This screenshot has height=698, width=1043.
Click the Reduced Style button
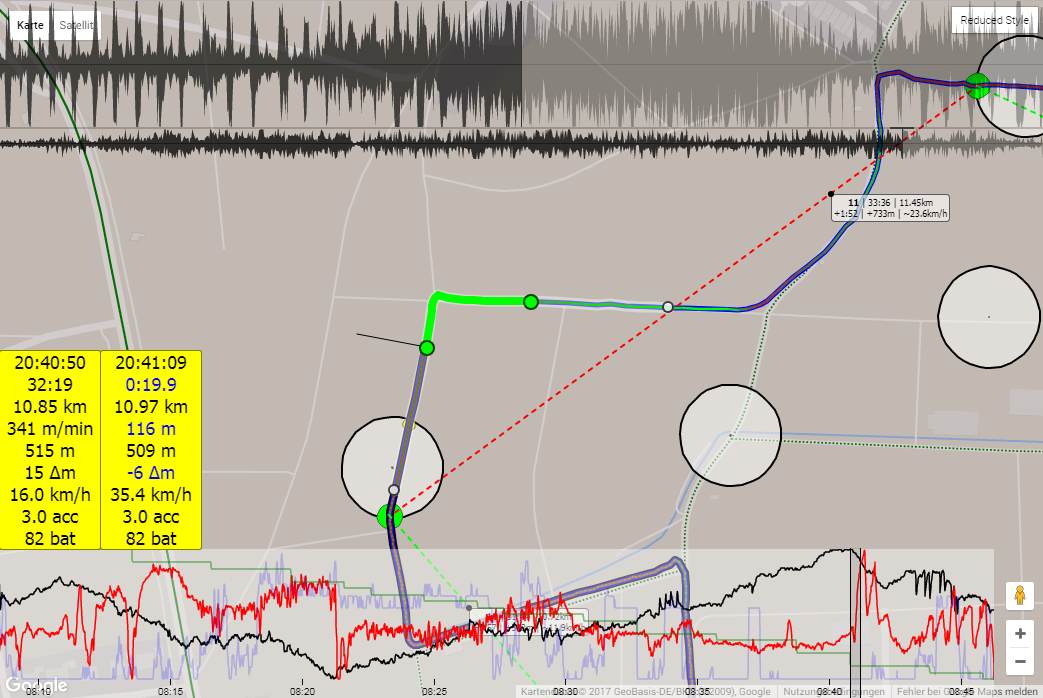tap(994, 21)
